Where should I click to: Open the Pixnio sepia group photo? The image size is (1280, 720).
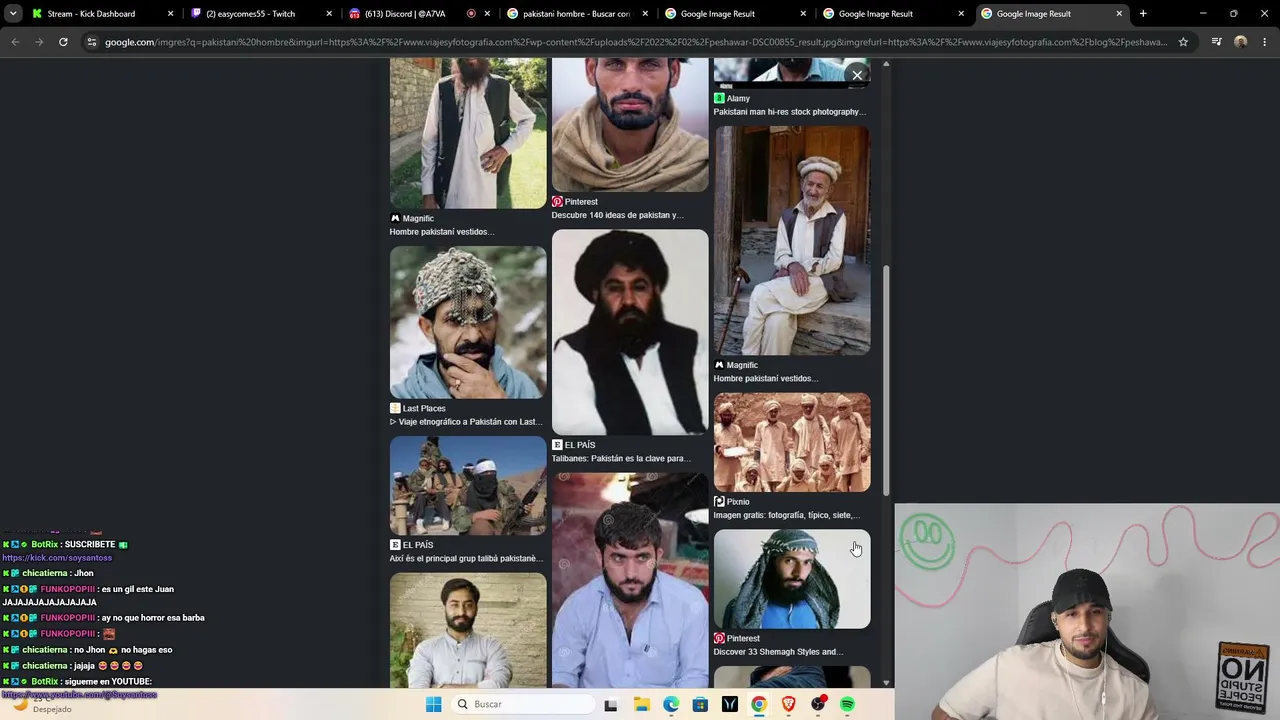[x=792, y=442]
